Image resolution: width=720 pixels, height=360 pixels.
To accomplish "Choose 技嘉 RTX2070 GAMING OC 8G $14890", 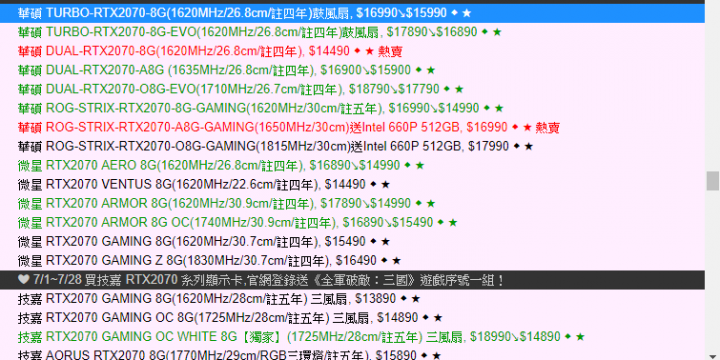I will pyautogui.click(x=352, y=318).
